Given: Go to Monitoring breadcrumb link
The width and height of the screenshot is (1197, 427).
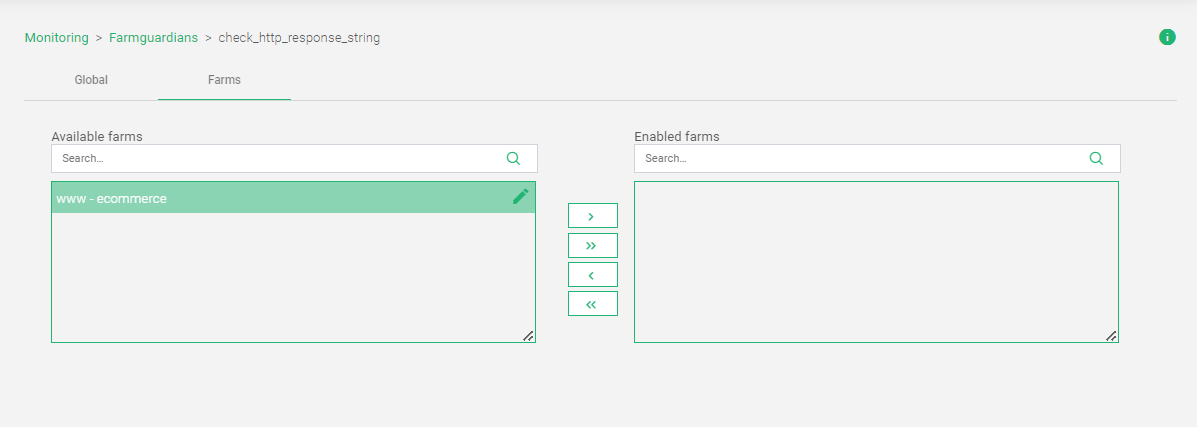Looking at the screenshot, I should click(56, 37).
